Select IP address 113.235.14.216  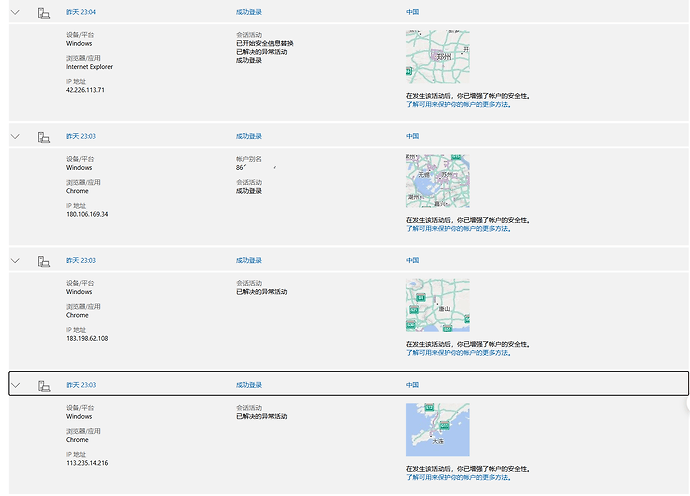click(x=87, y=463)
